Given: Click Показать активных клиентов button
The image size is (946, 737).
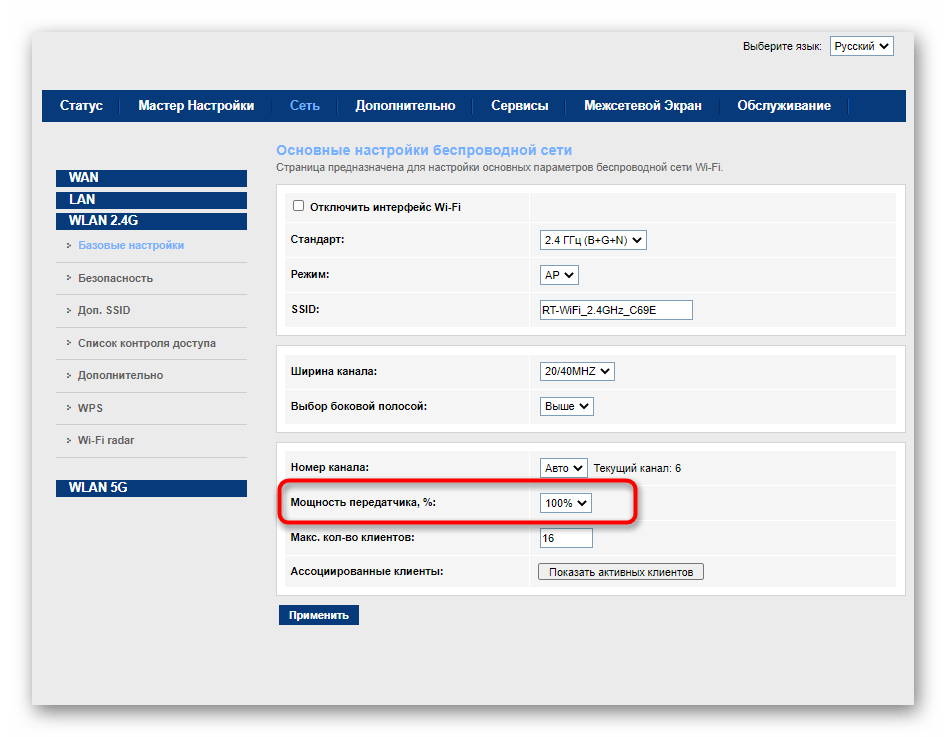Looking at the screenshot, I should coord(620,572).
